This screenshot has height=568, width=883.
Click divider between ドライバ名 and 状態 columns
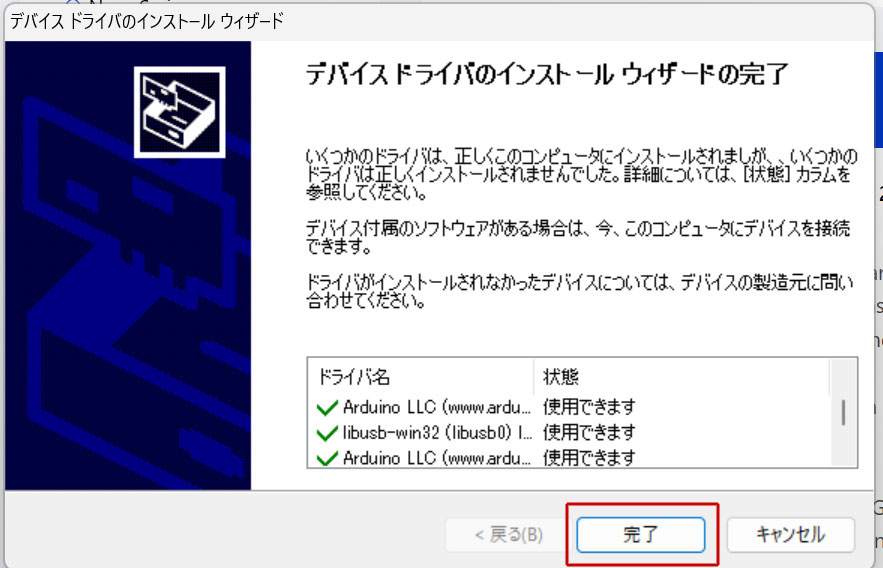(534, 377)
